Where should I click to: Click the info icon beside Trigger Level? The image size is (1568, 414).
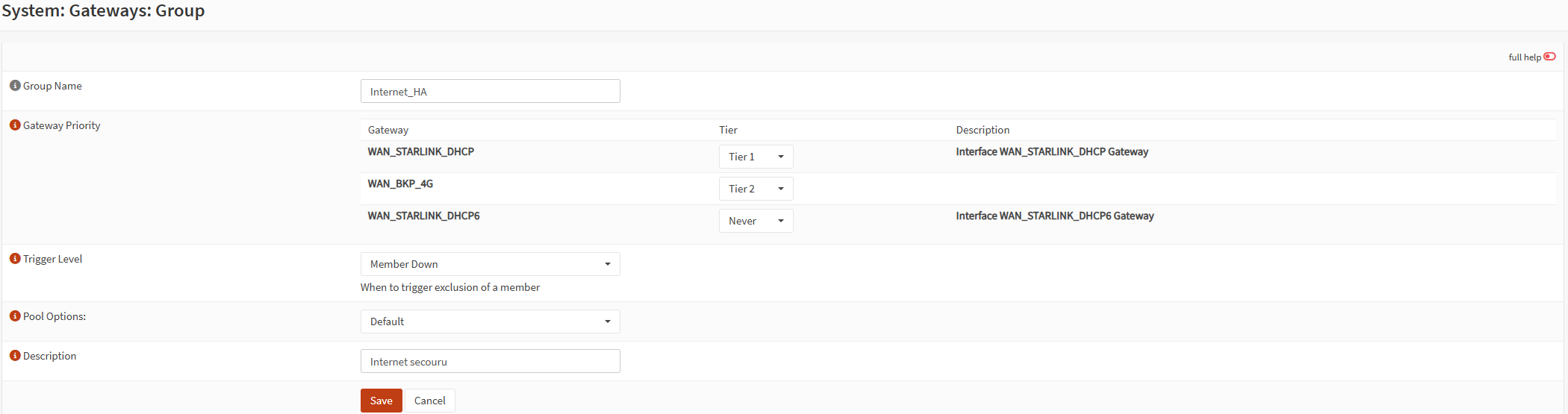(15, 259)
